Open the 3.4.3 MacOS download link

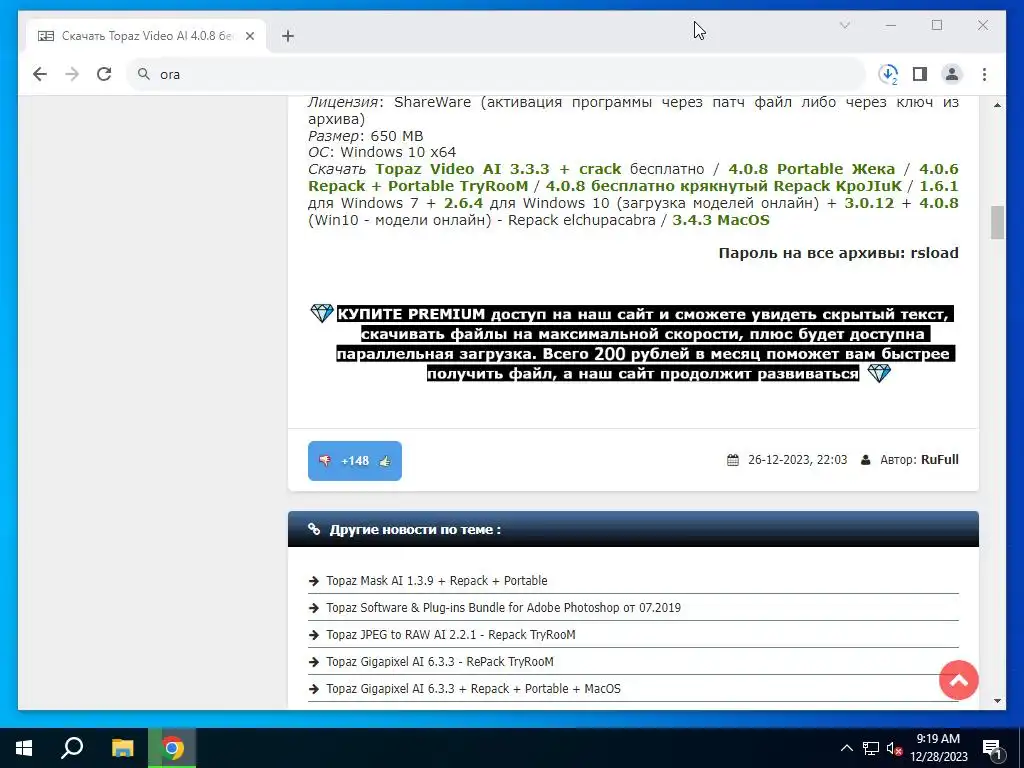pos(721,220)
